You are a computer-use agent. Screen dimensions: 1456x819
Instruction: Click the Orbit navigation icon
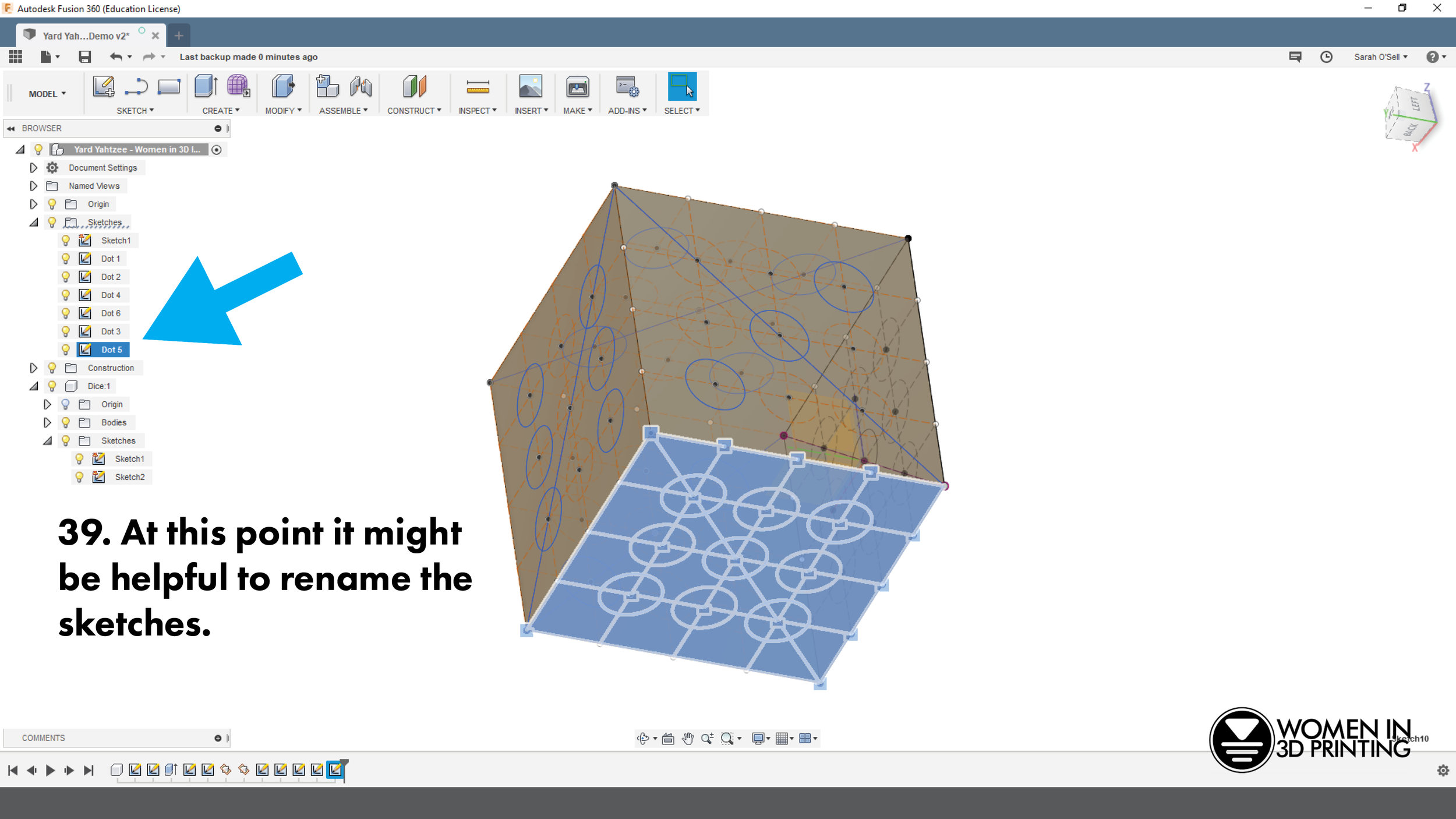click(643, 739)
